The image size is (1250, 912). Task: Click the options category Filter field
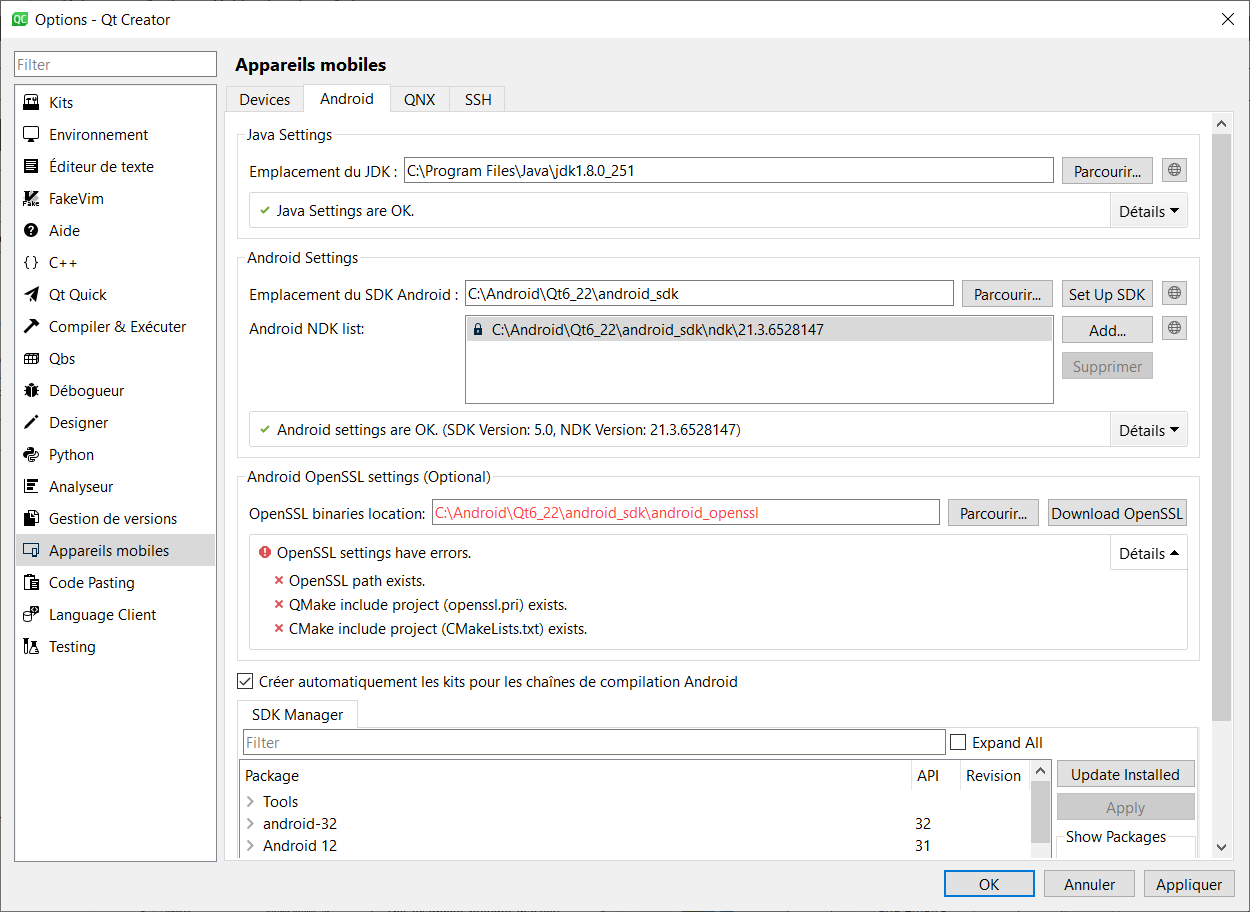115,64
